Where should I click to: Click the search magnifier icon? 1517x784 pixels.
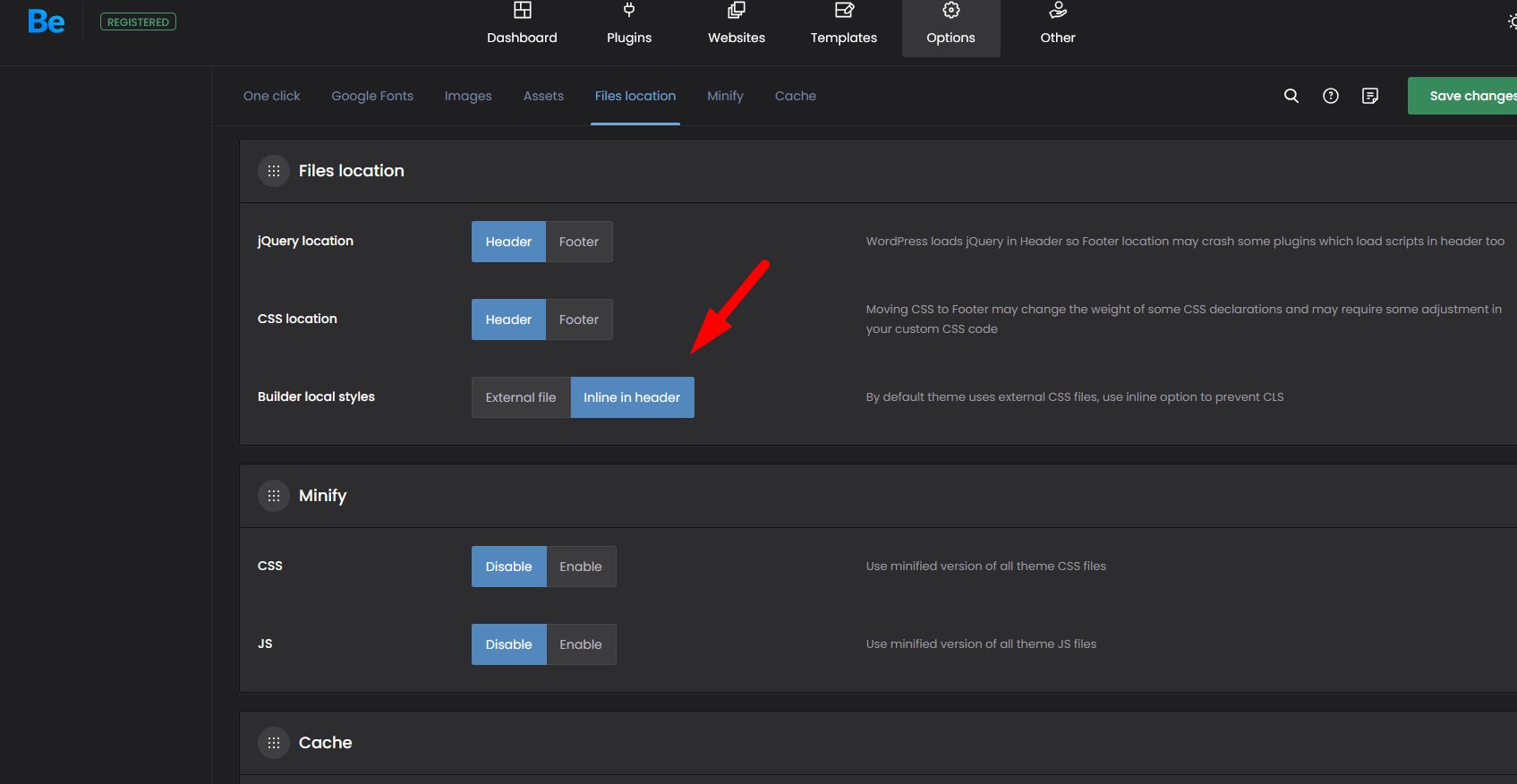(1291, 96)
